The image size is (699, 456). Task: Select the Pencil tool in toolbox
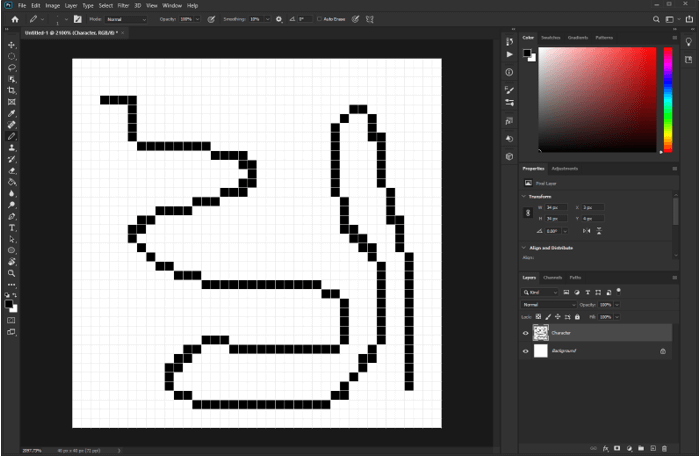click(x=12, y=136)
